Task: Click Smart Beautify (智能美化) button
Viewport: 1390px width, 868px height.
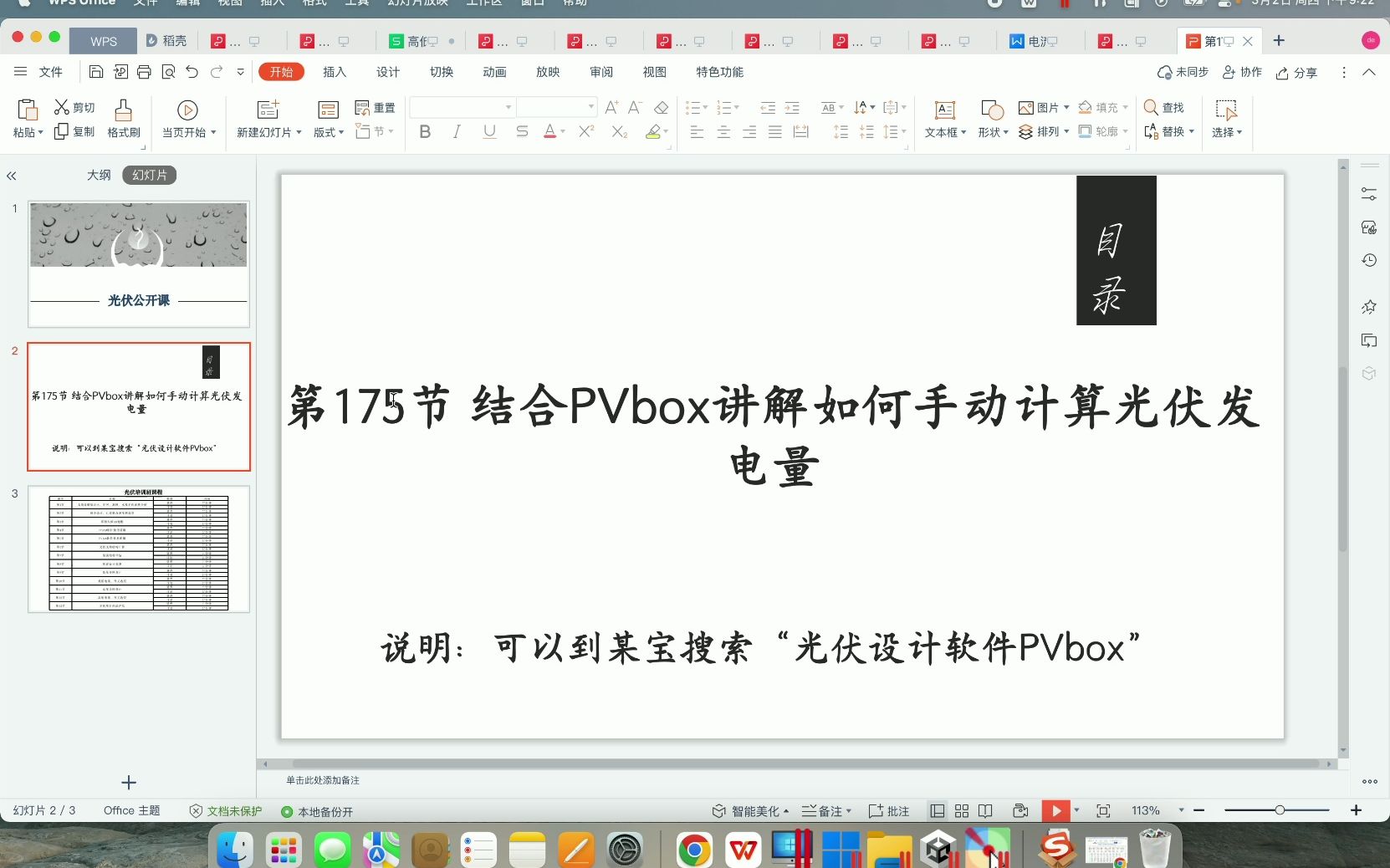Action: click(x=750, y=811)
